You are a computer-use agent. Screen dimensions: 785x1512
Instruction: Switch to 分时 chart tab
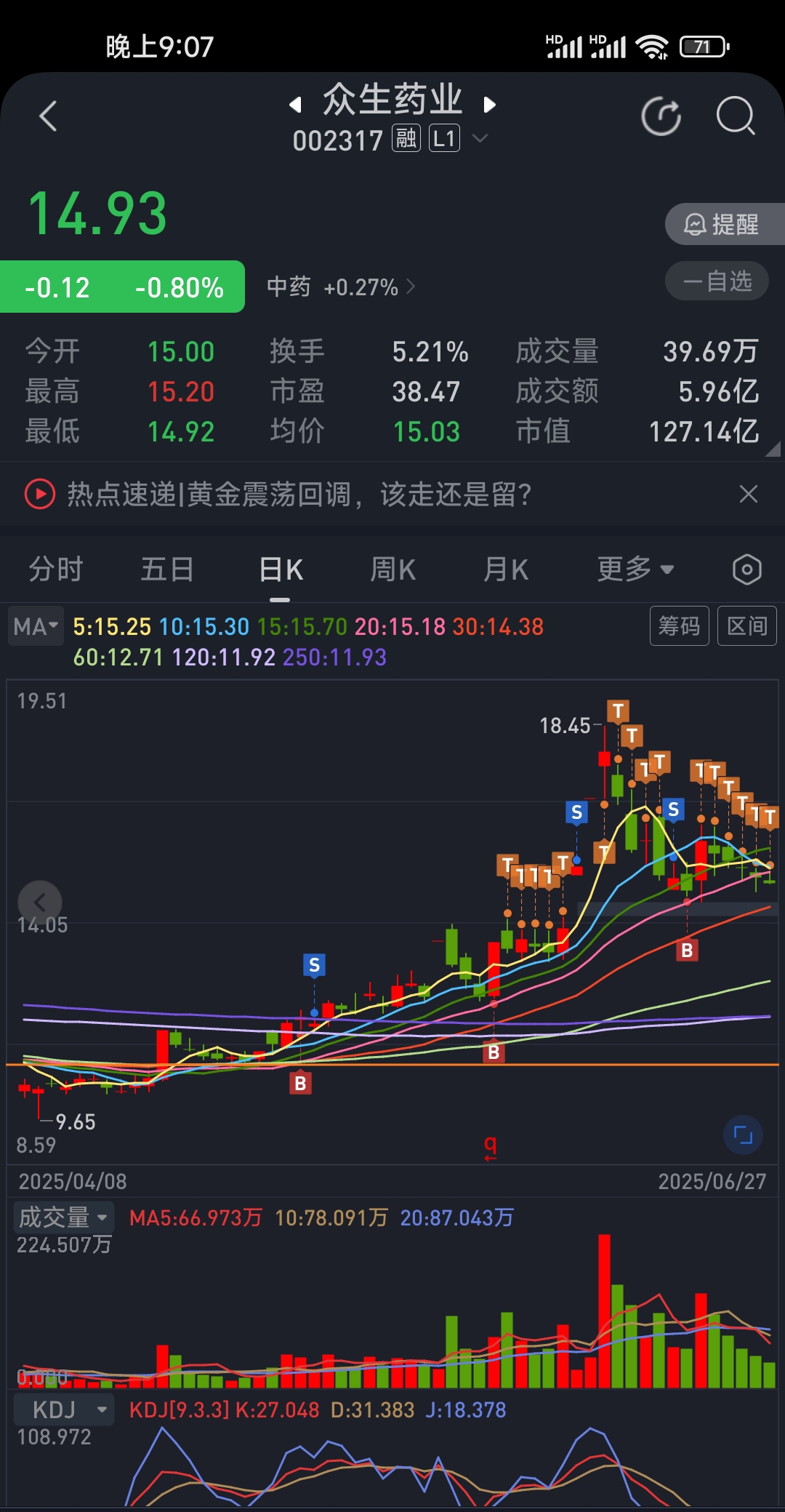tap(56, 569)
